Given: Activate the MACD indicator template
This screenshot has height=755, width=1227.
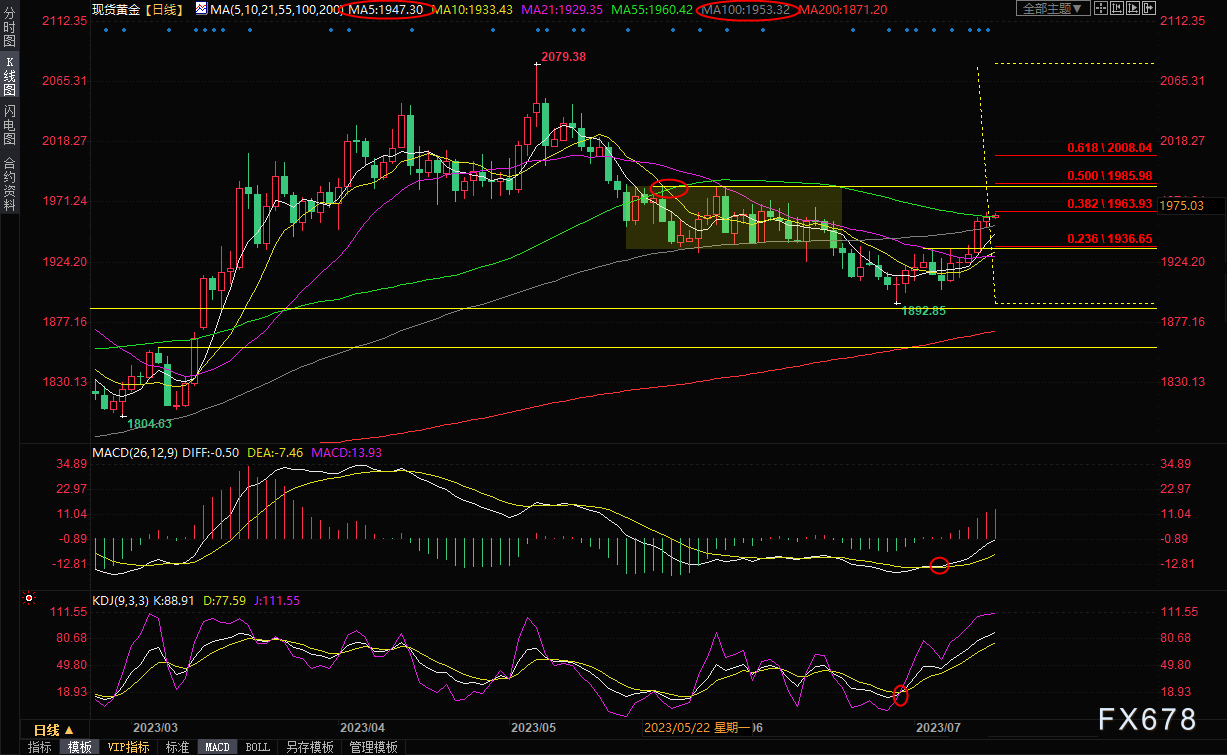Looking at the screenshot, I should click(216, 747).
